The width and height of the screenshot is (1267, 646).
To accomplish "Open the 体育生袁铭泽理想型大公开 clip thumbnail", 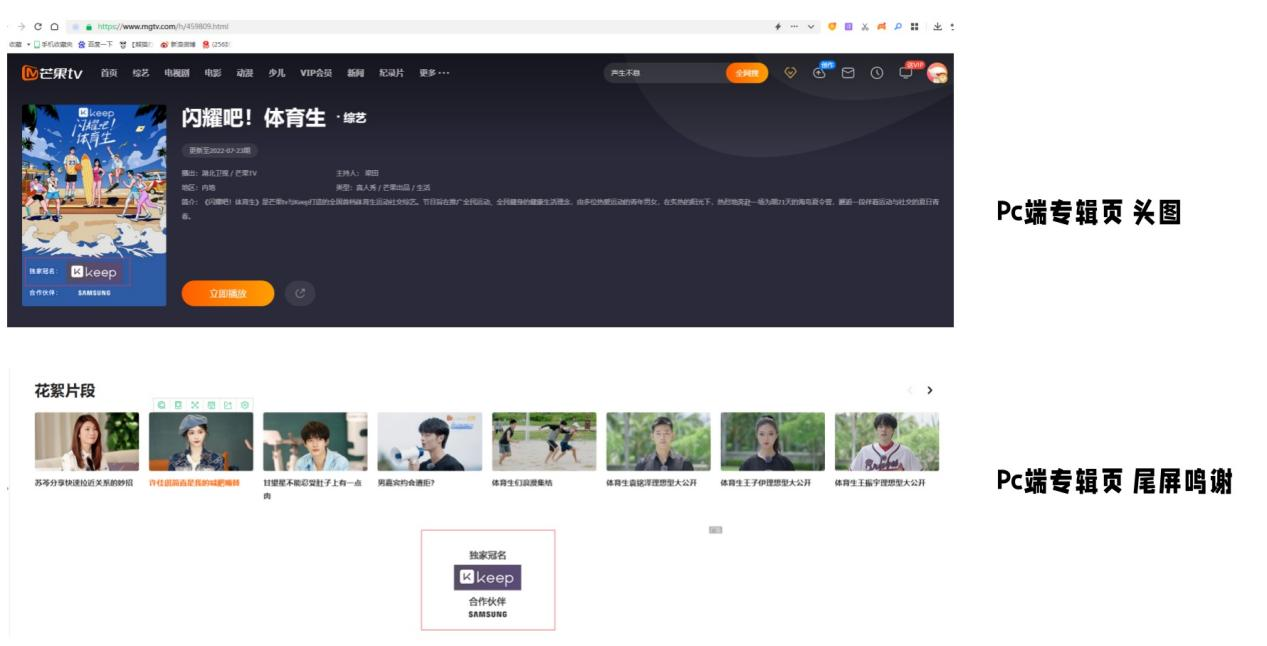I will click(x=658, y=441).
